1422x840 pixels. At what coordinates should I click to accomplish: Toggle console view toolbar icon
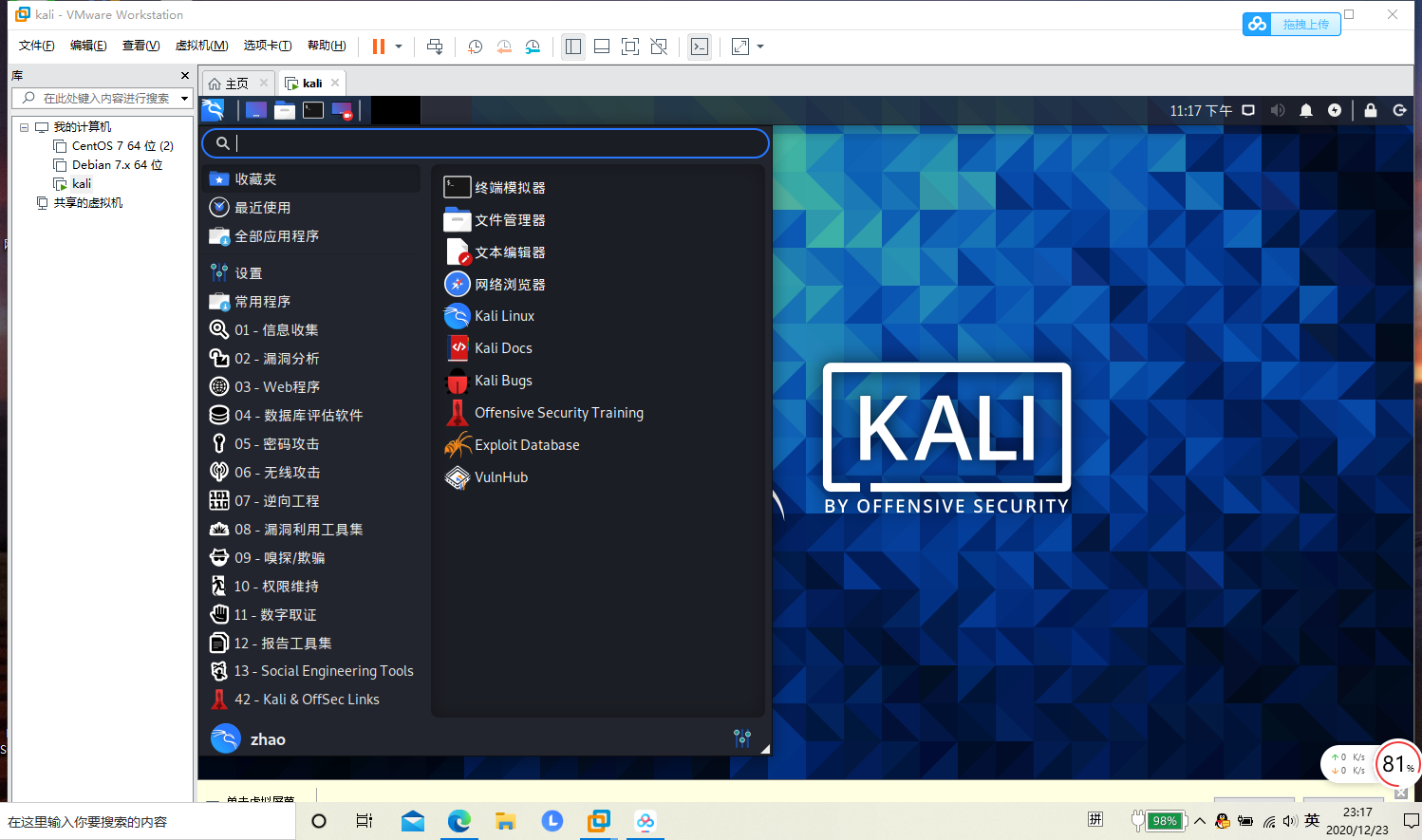[x=700, y=47]
